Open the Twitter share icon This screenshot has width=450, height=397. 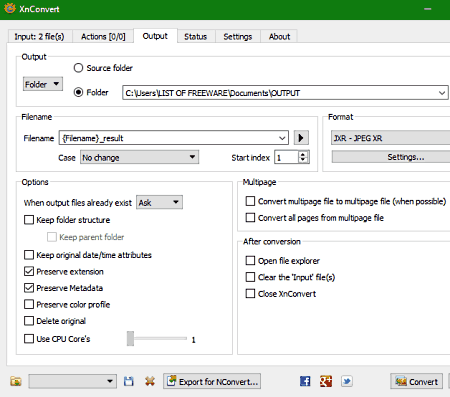click(x=347, y=381)
